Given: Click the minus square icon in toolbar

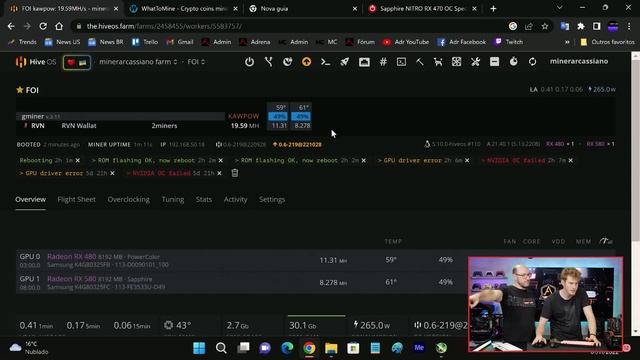Looking at the screenshot, I should [x=494, y=62].
